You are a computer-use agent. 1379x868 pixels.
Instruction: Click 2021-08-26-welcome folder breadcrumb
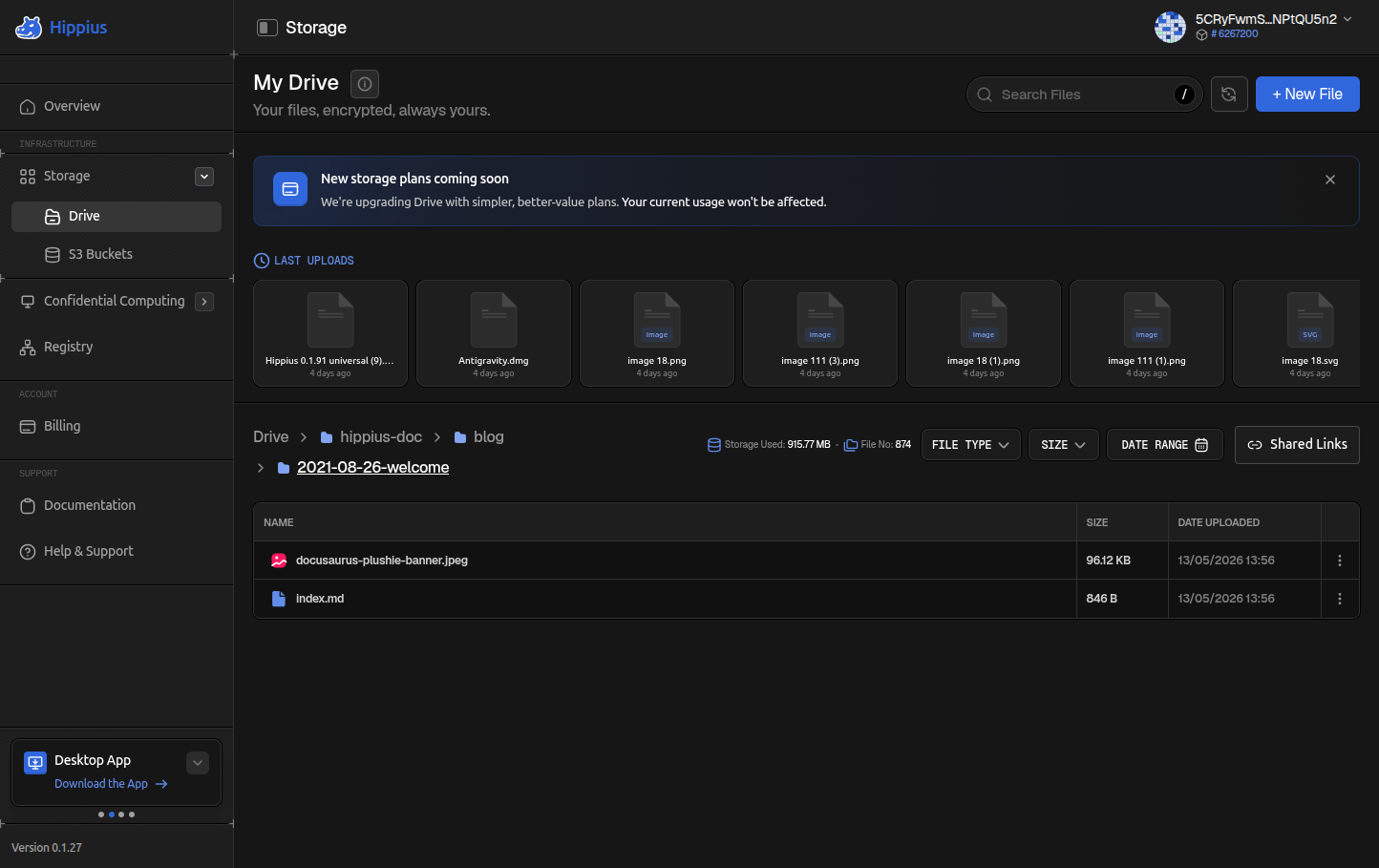point(372,468)
